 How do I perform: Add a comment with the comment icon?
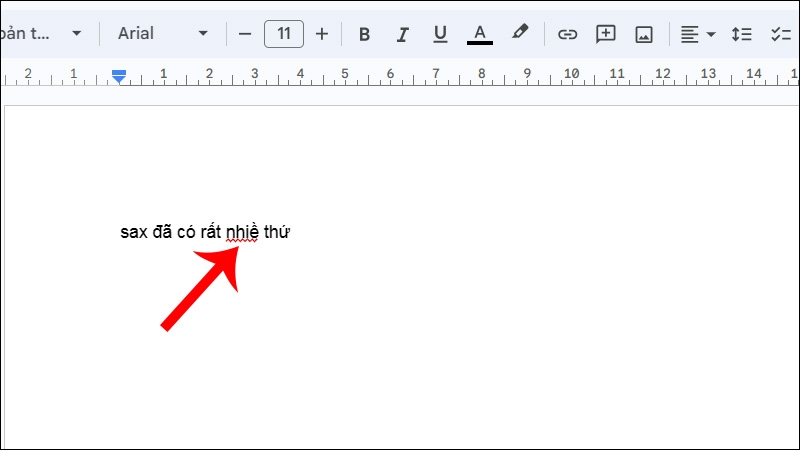[606, 34]
